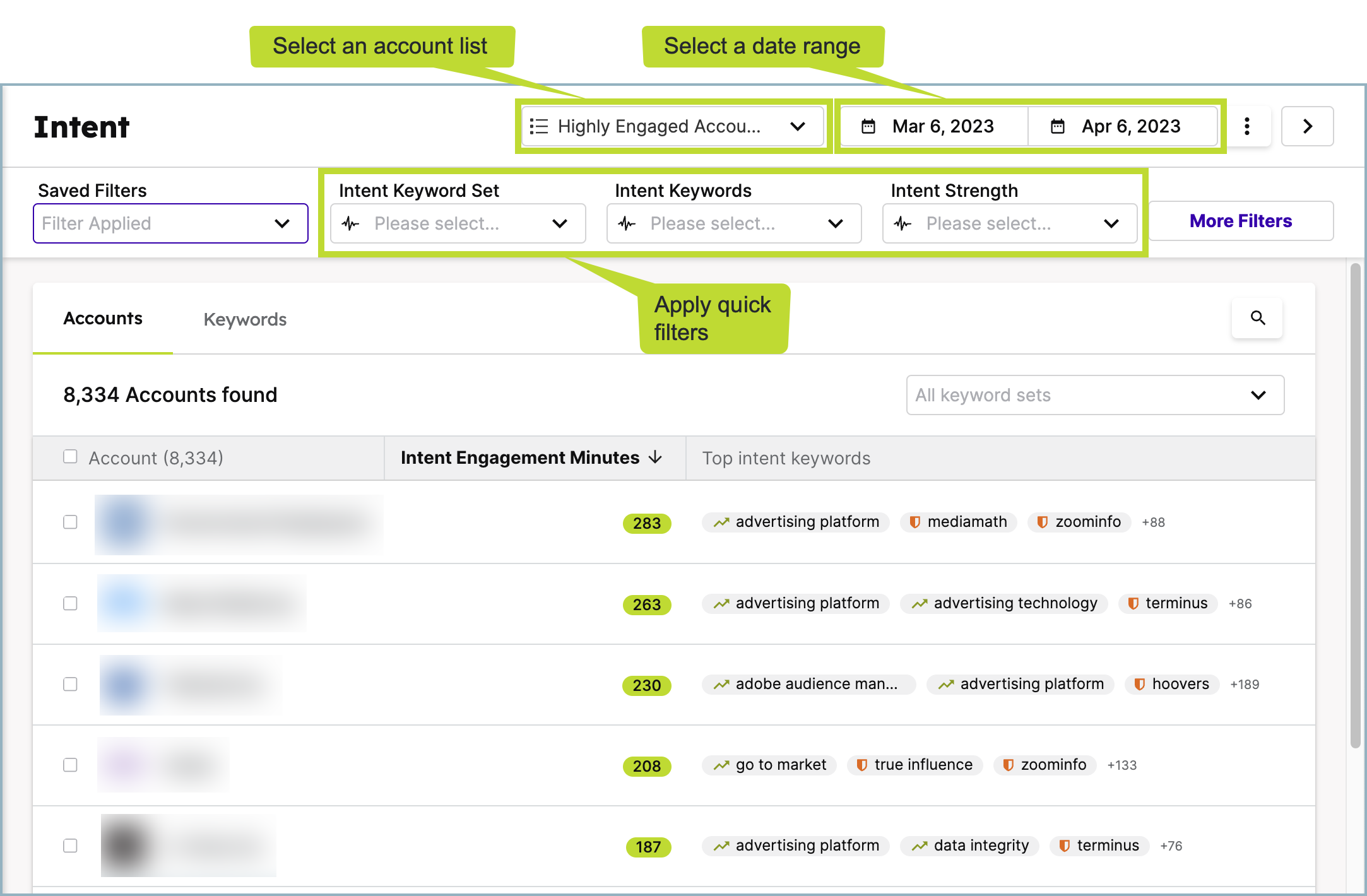Click pulse icon in Intent Keywords field
The image size is (1367, 896).
[x=627, y=223]
